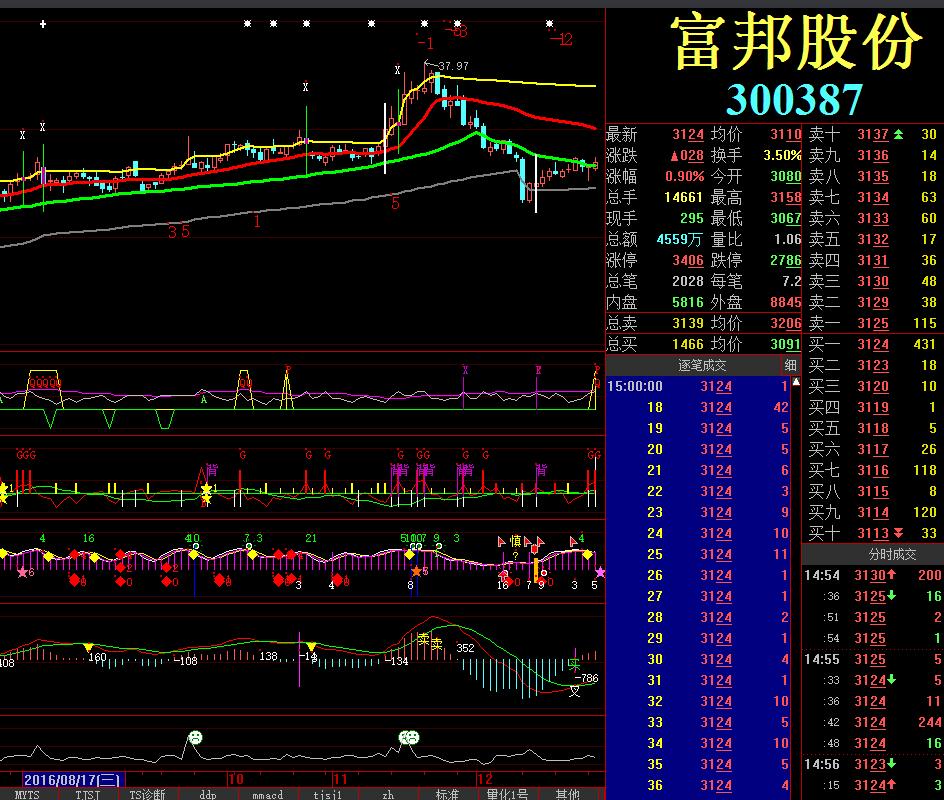
Task: Open the MYTS indicator tab
Action: point(27,795)
